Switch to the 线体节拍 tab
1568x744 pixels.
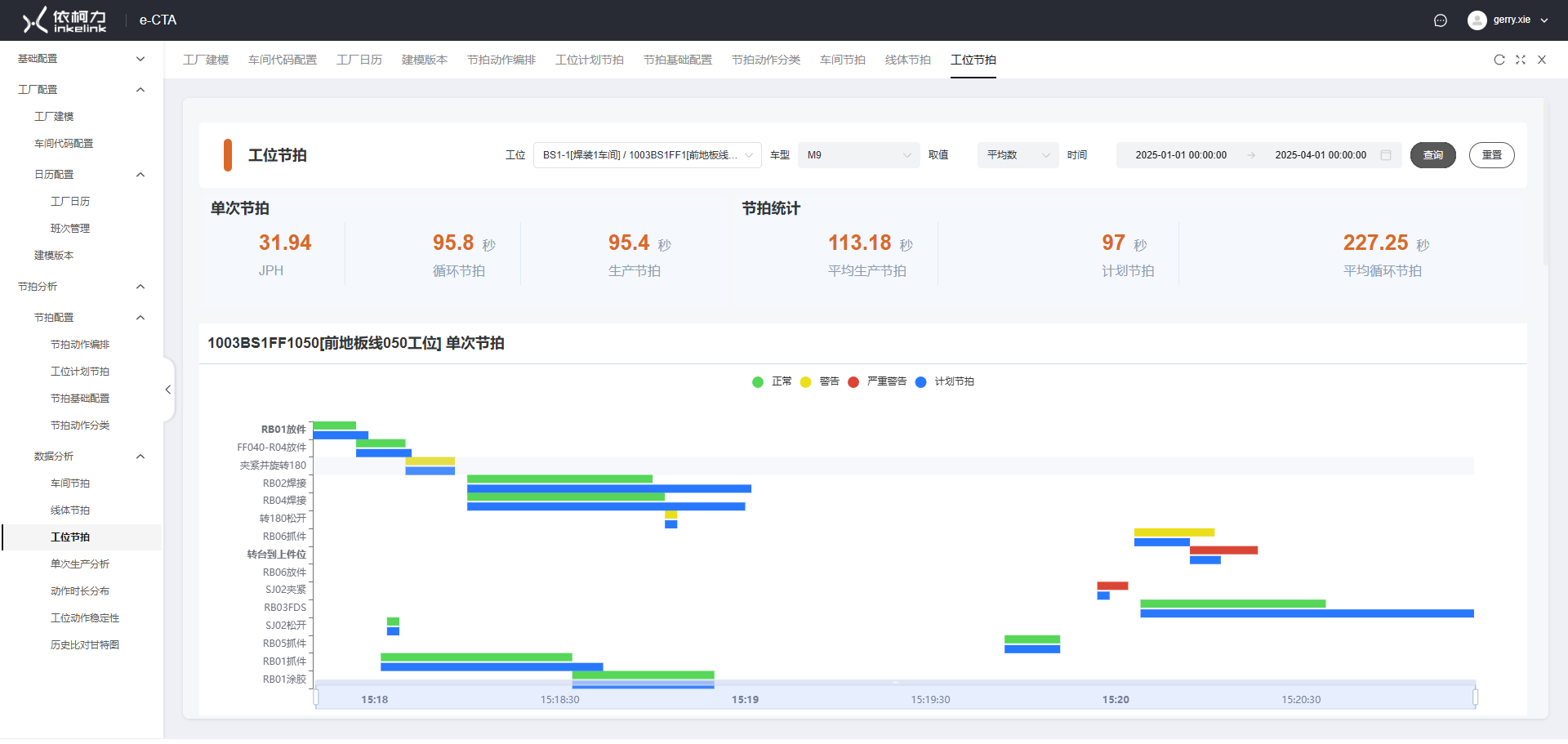(x=907, y=60)
